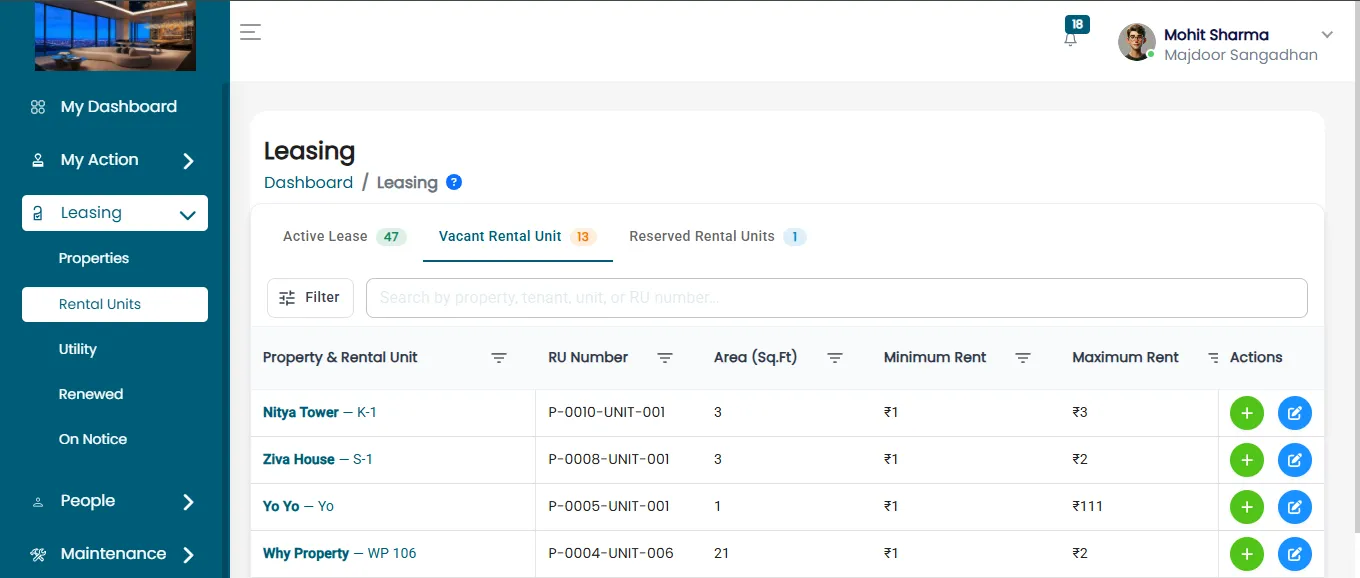The image size is (1360, 578).
Task: Open Properties under Leasing
Action: click(94, 258)
